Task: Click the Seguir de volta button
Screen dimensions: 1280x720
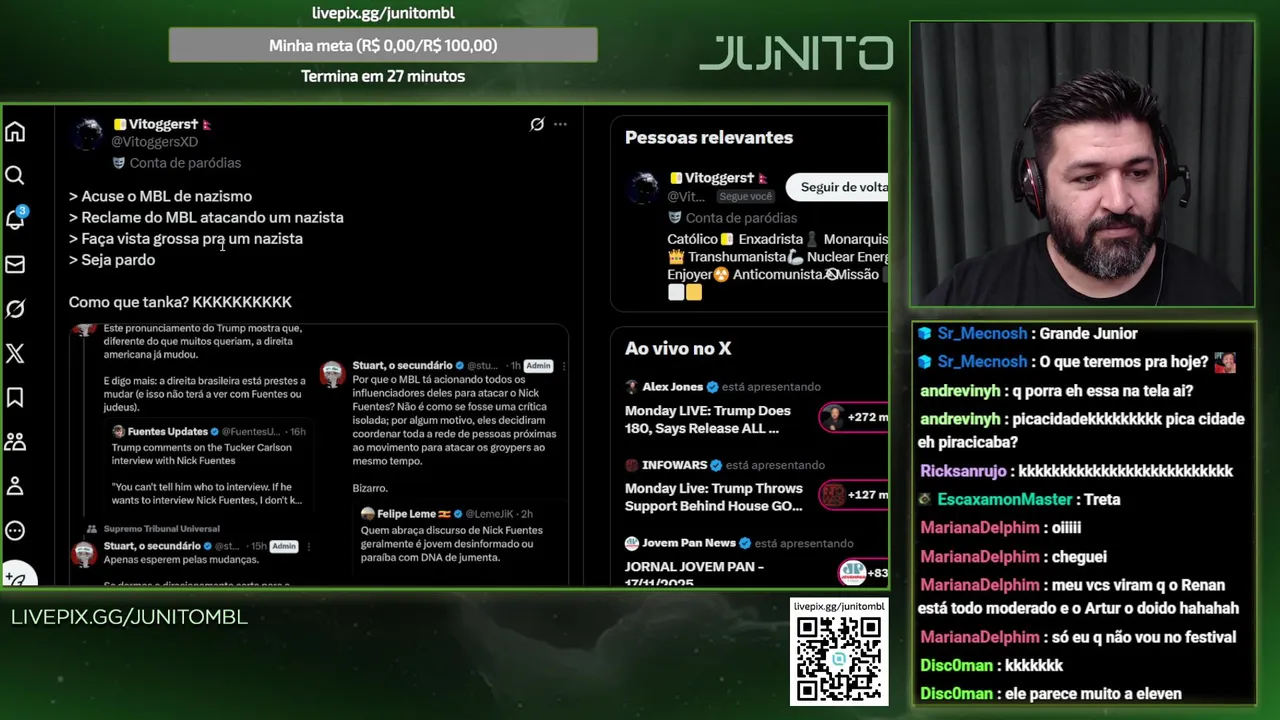Action: pos(837,187)
